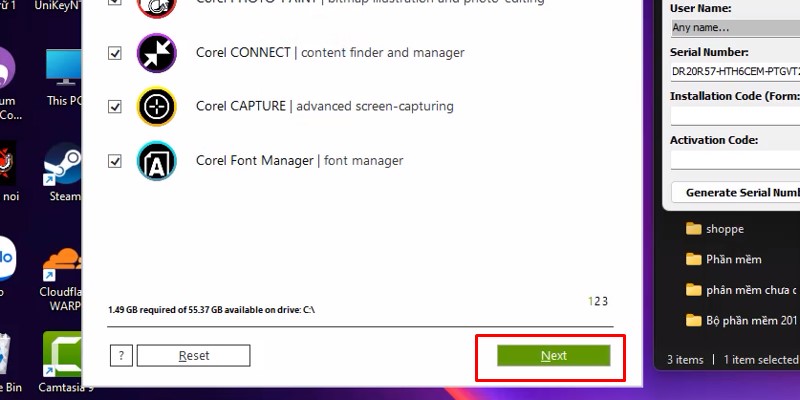This screenshot has width=800, height=400.
Task: Click the Corel CAPTURE crosshair icon
Action: [x=156, y=106]
